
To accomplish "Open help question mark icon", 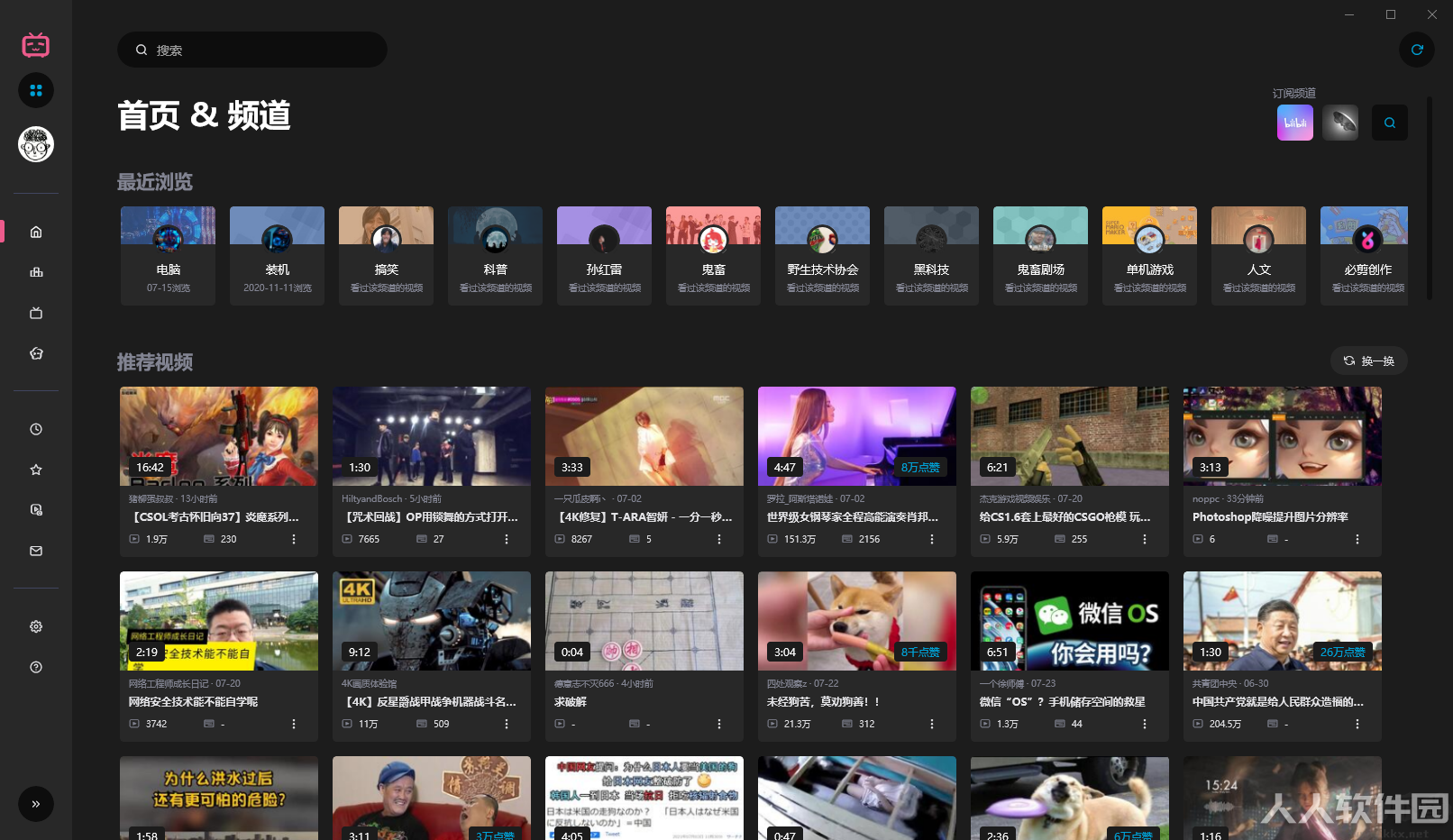I will click(x=36, y=667).
